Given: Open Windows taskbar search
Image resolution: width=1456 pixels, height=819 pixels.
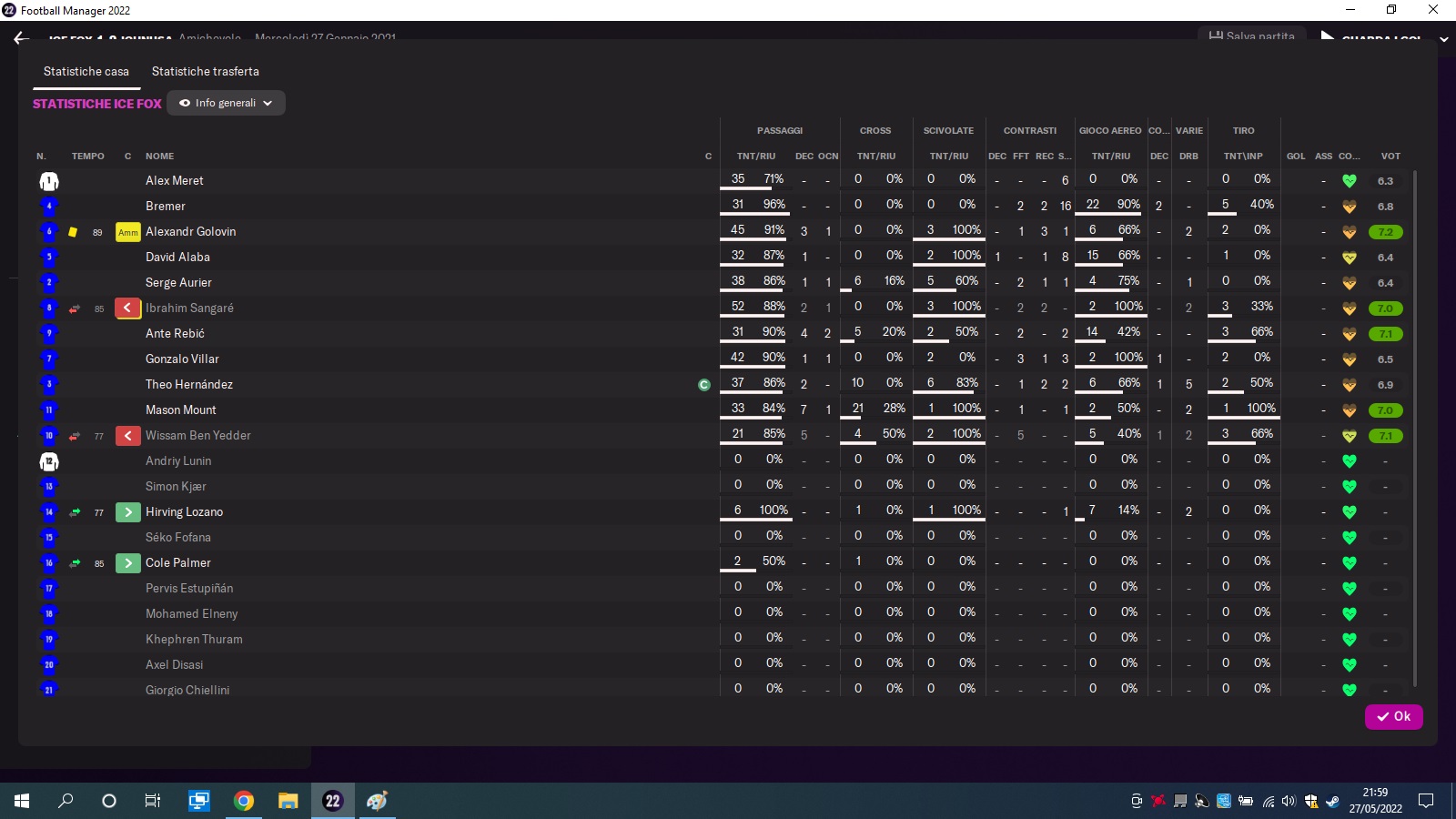Looking at the screenshot, I should [x=66, y=801].
